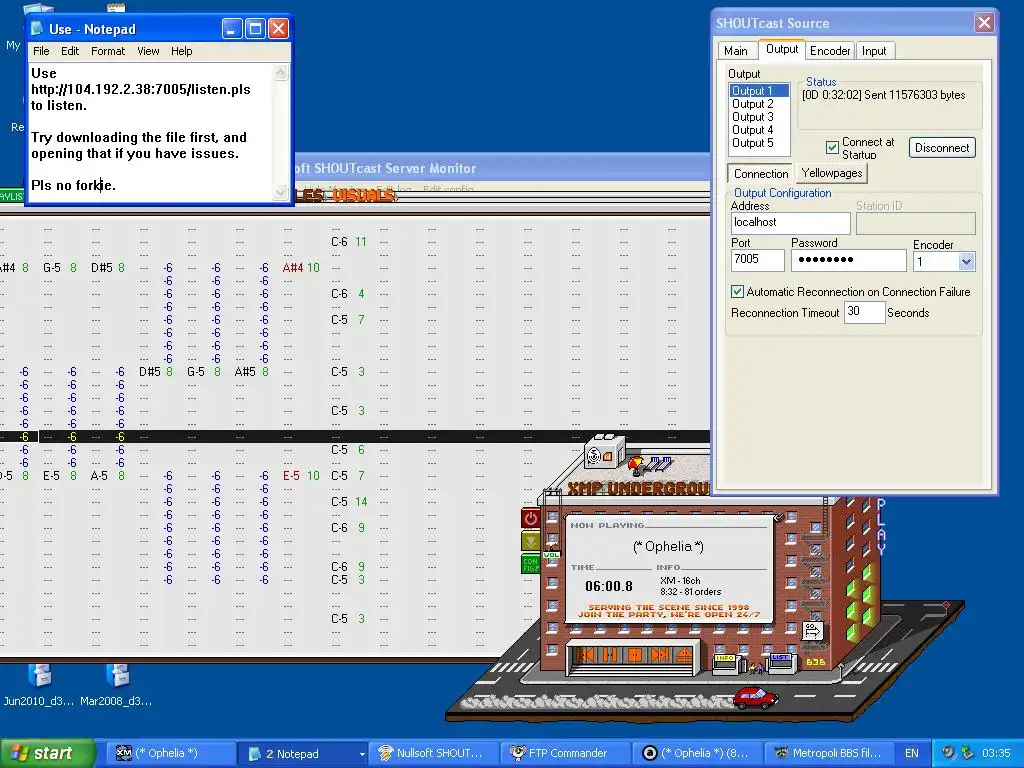
Task: Click previous track button in XMPlay
Action: [x=586, y=654]
